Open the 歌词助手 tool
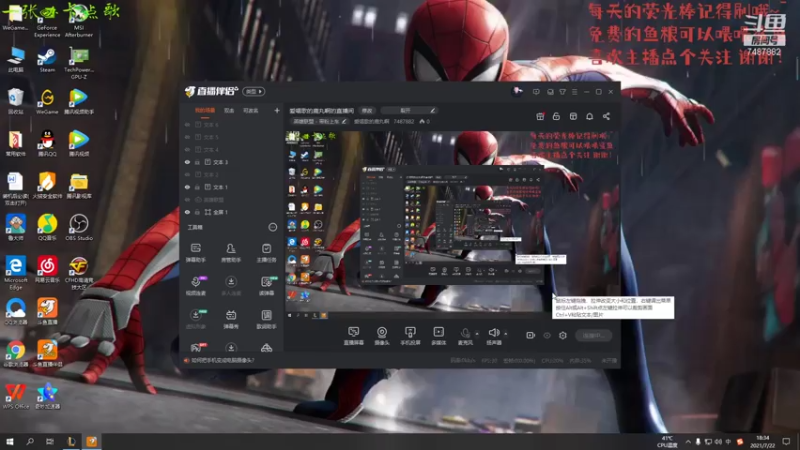The image size is (800, 450). click(266, 319)
